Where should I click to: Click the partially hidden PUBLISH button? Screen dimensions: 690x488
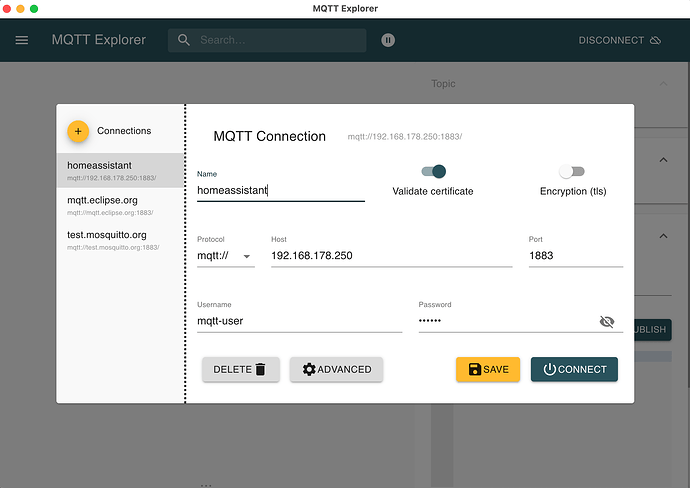653,330
